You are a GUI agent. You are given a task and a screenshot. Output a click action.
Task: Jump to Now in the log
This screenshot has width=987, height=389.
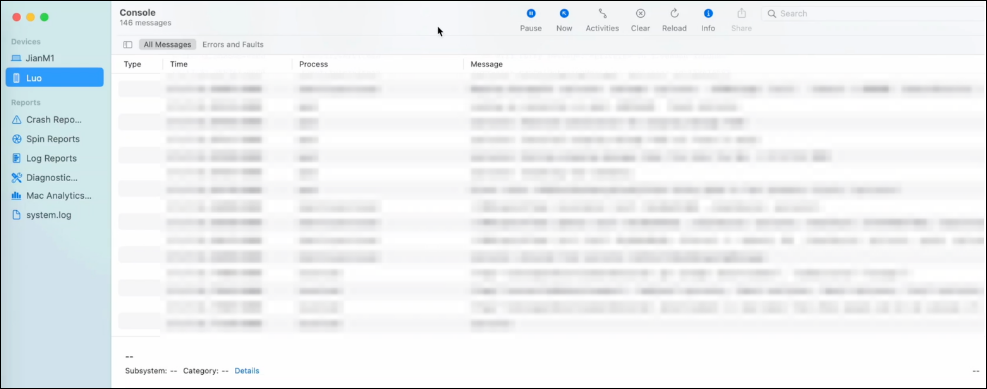click(x=564, y=20)
